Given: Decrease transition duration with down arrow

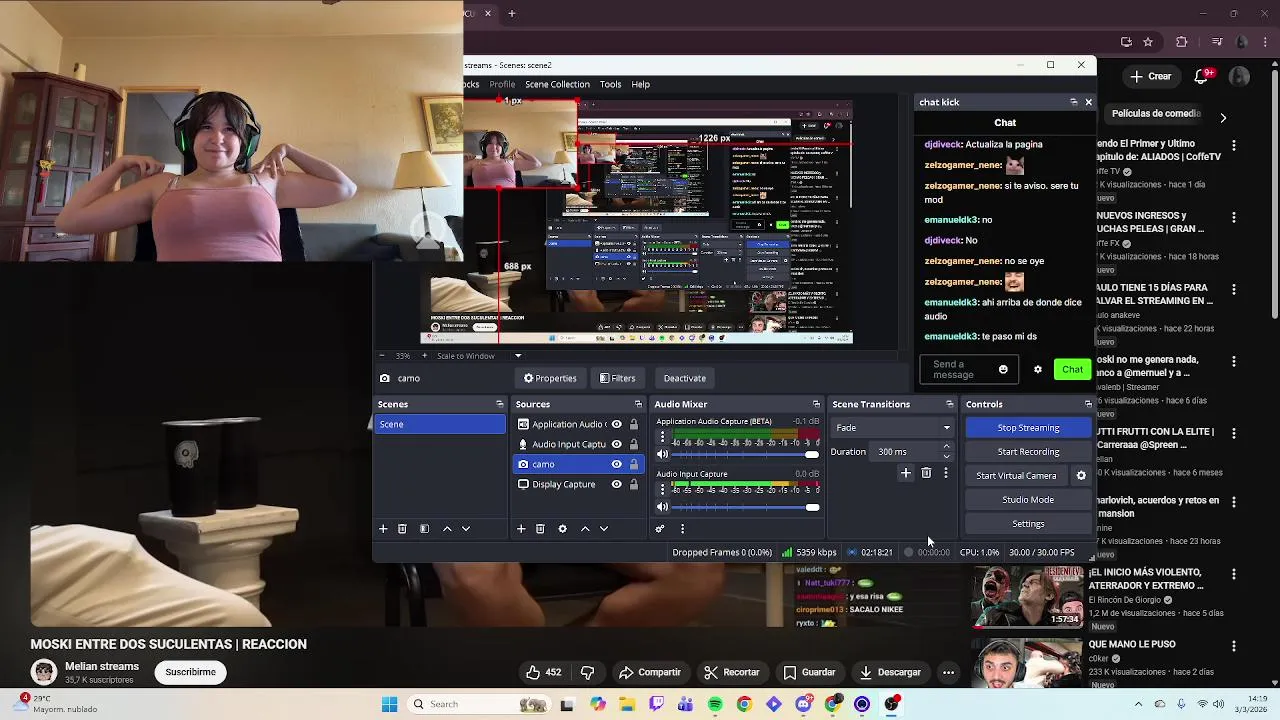Looking at the screenshot, I should [947, 456].
